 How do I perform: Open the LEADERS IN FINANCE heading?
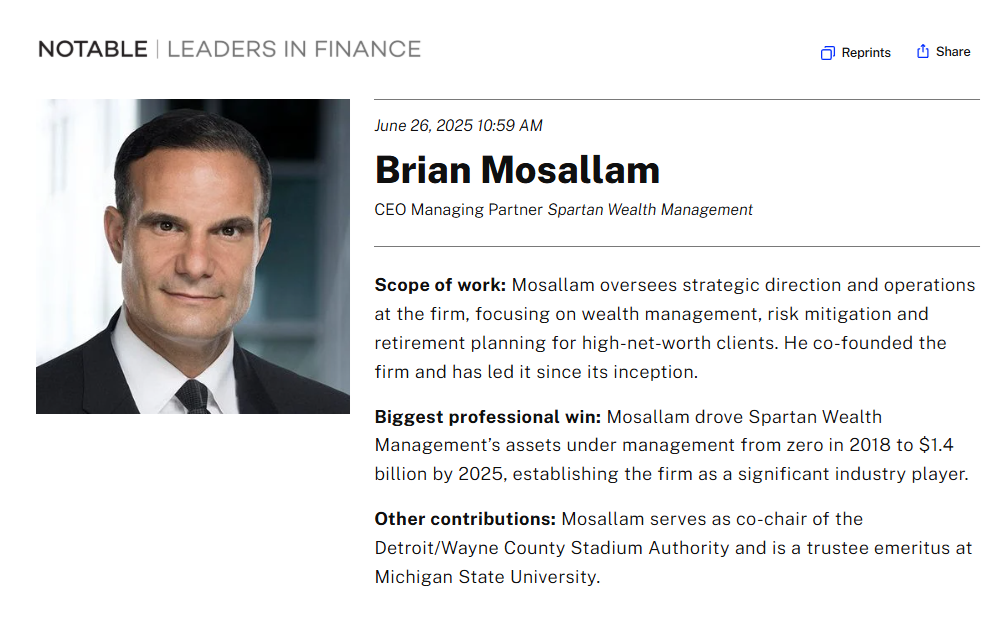tap(294, 49)
